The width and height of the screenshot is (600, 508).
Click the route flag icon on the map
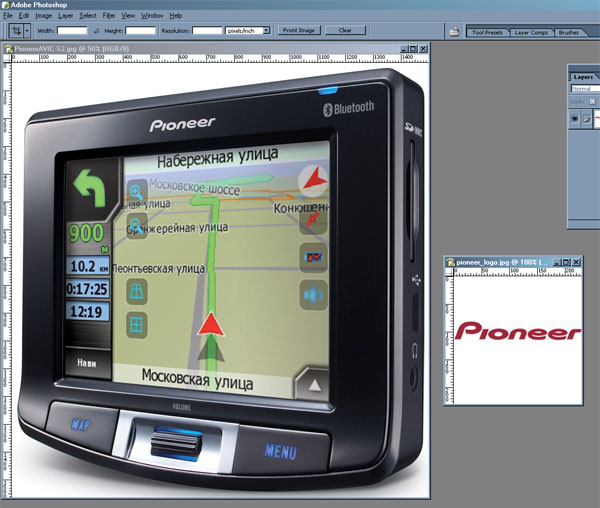coord(314,257)
